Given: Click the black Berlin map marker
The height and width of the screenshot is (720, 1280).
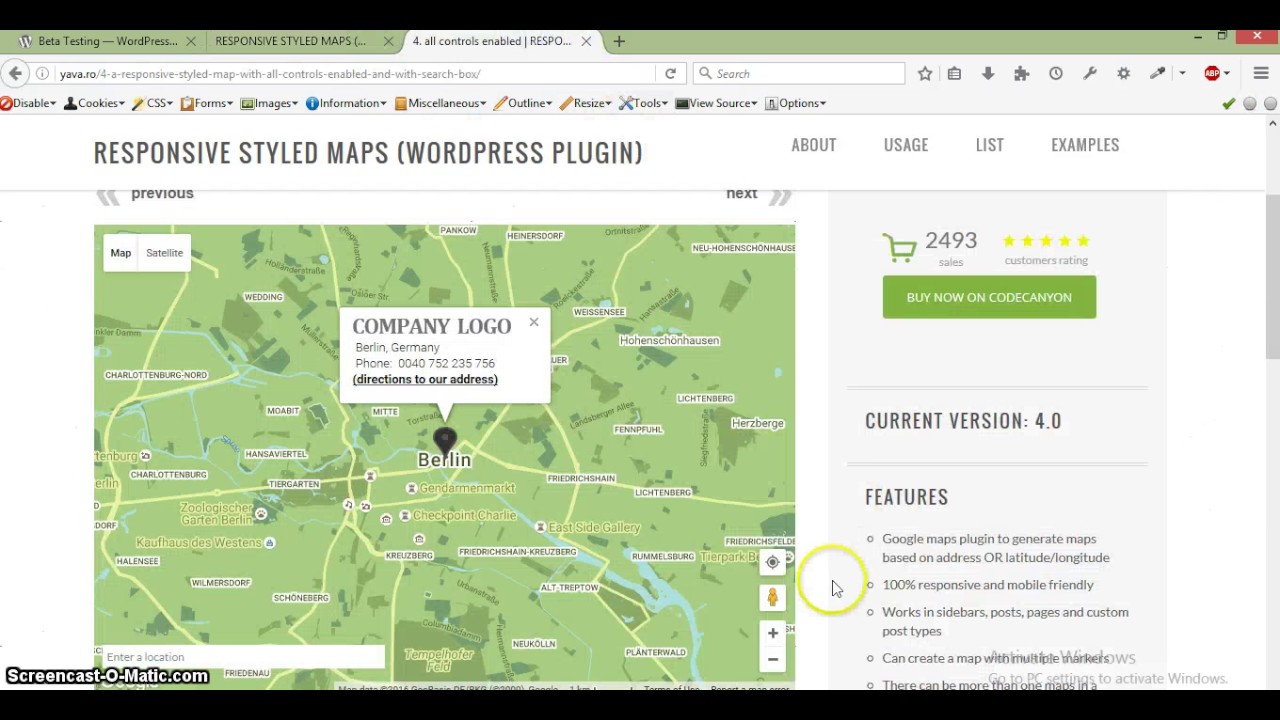Looking at the screenshot, I should pyautogui.click(x=445, y=441).
